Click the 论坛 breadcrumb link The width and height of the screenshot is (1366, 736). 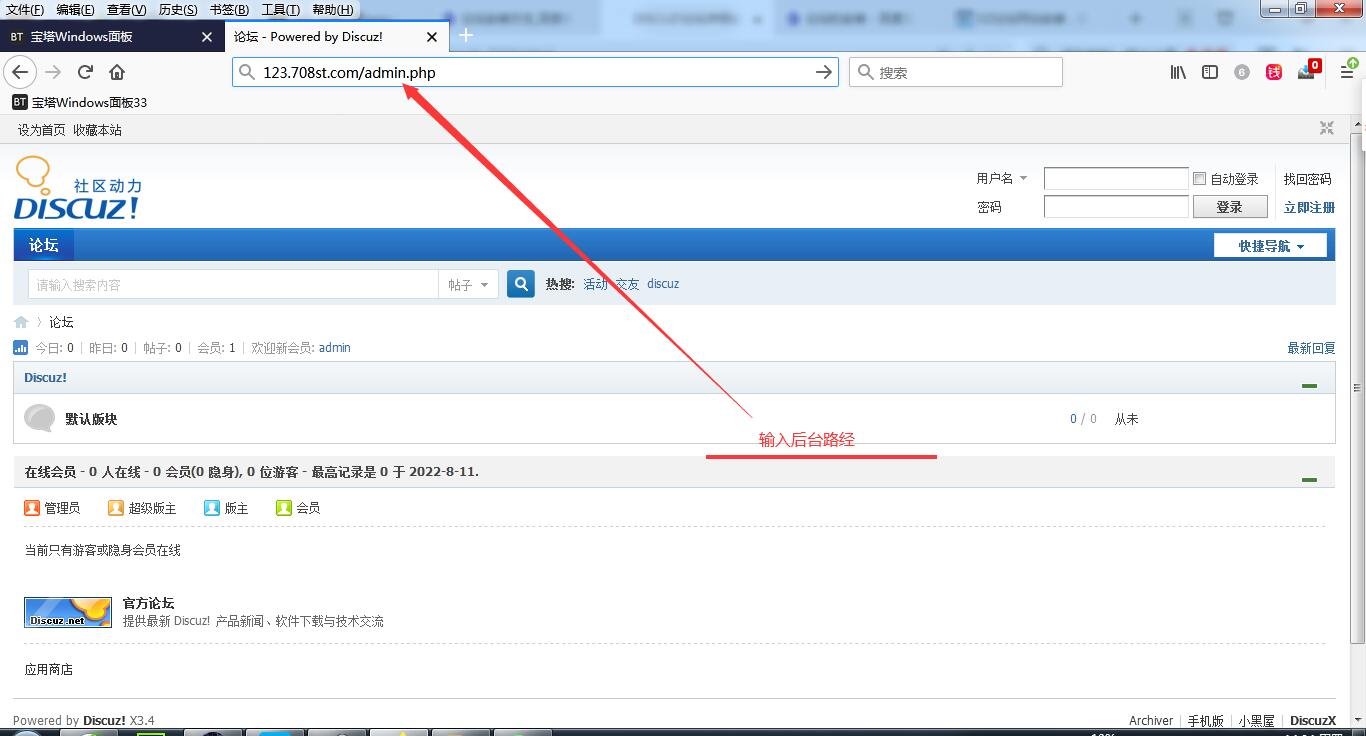[x=61, y=322]
